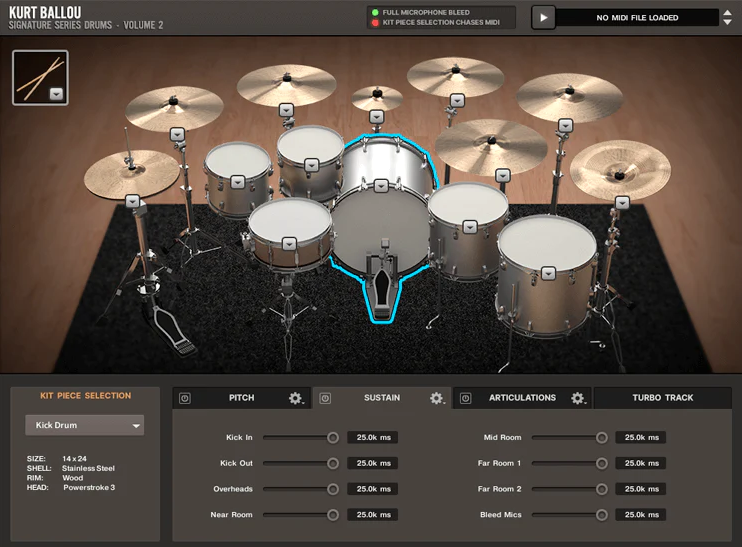The image size is (742, 547).
Task: Open small splash cymbal dropdown
Action: [x=377, y=116]
